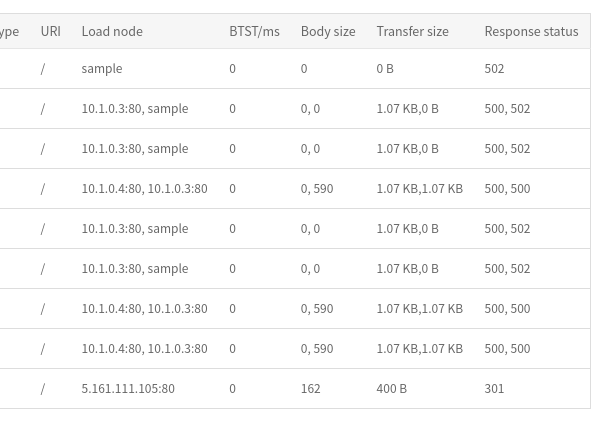Click the first "0, 590" body size cell

click(317, 188)
